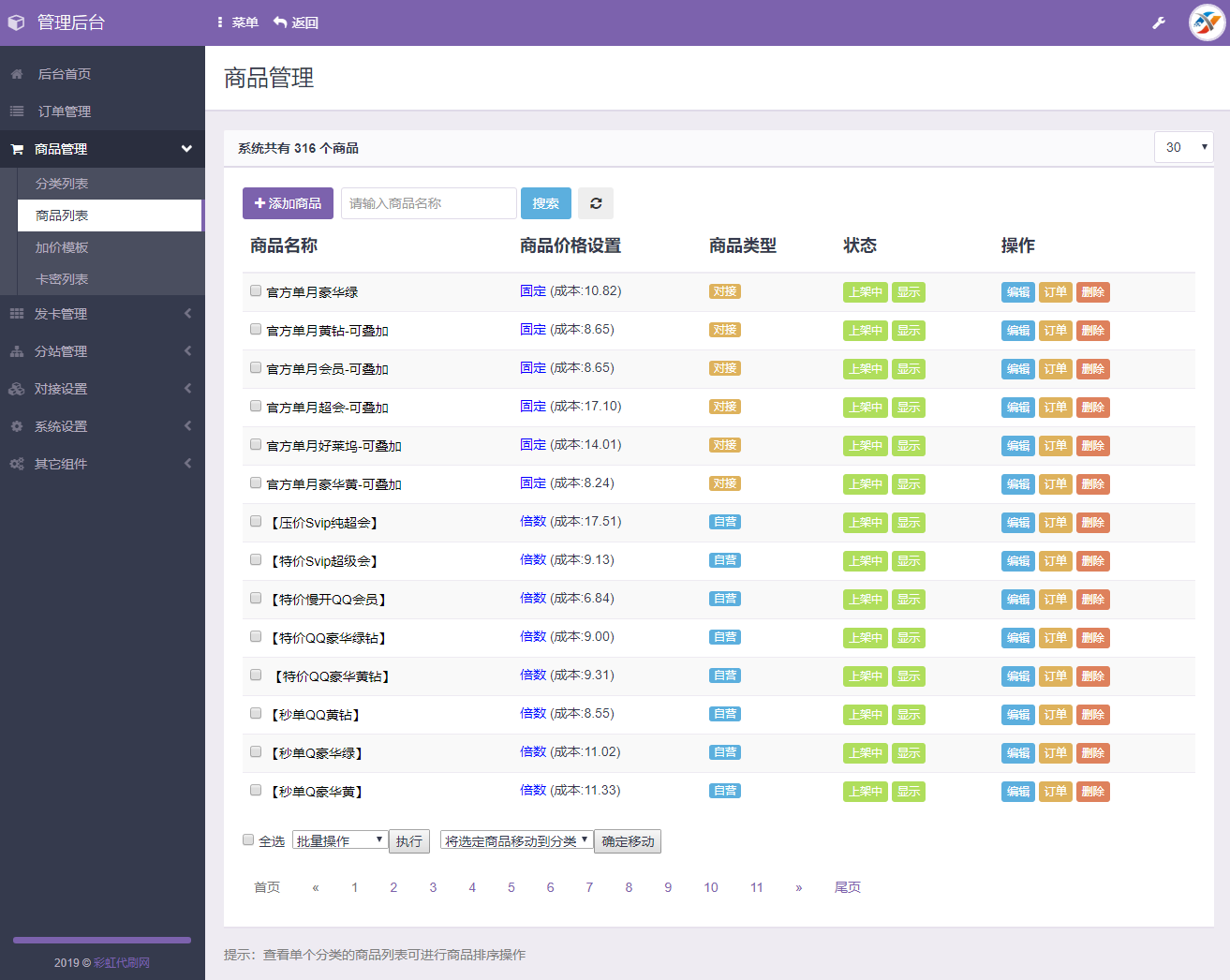
Task: Click the sitemap icon next to 分站管理
Action: click(17, 351)
